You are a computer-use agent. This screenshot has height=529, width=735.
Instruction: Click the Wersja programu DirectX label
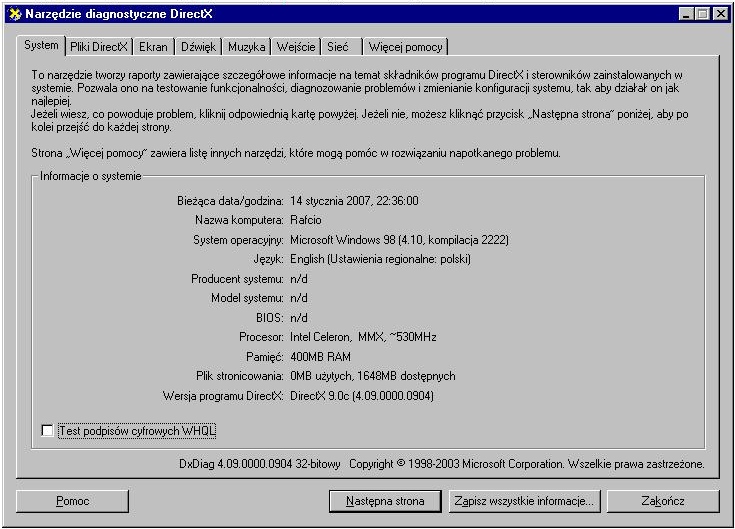pos(223,396)
